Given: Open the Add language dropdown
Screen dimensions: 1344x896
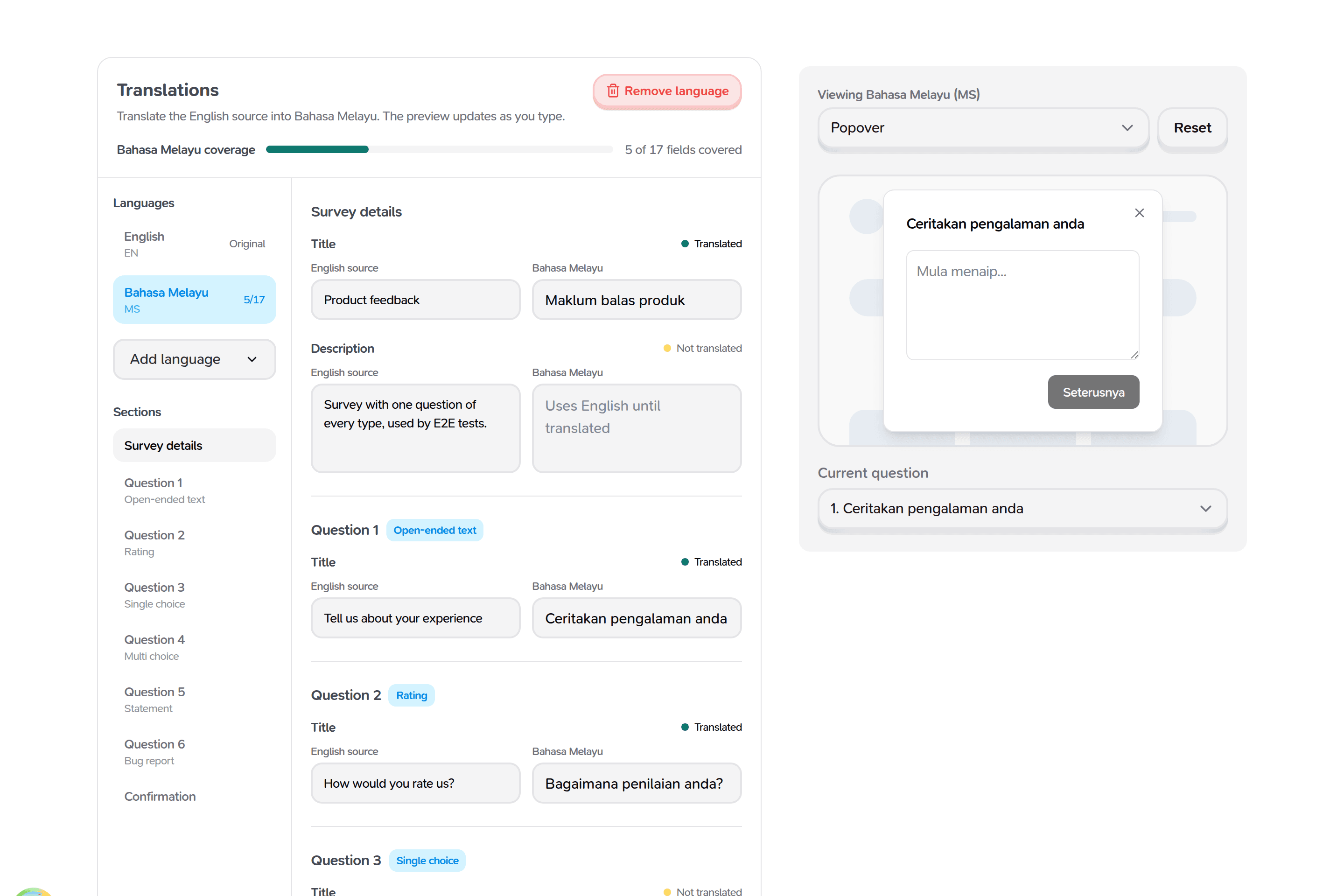Looking at the screenshot, I should [194, 359].
